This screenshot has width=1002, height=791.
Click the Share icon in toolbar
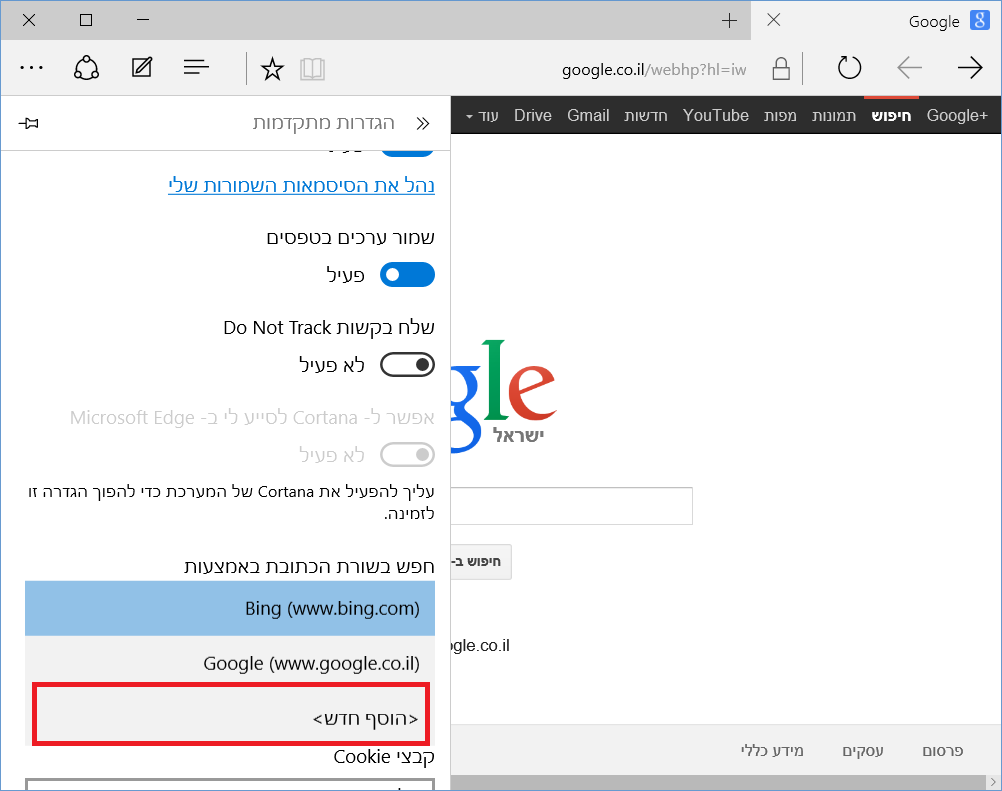coord(87,68)
